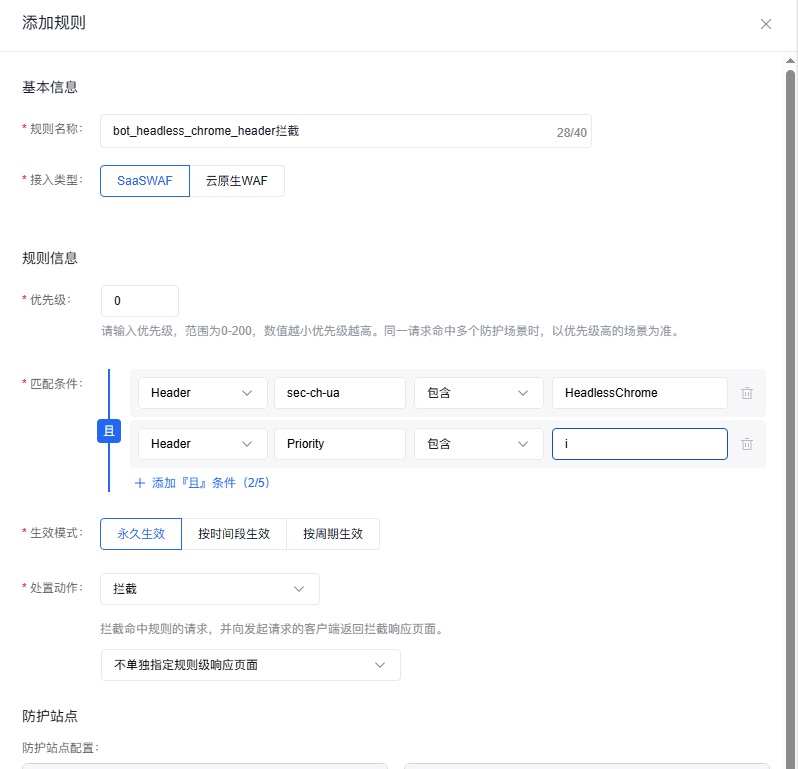
Task: Close the 添加规则 dialog
Action: coord(765,24)
